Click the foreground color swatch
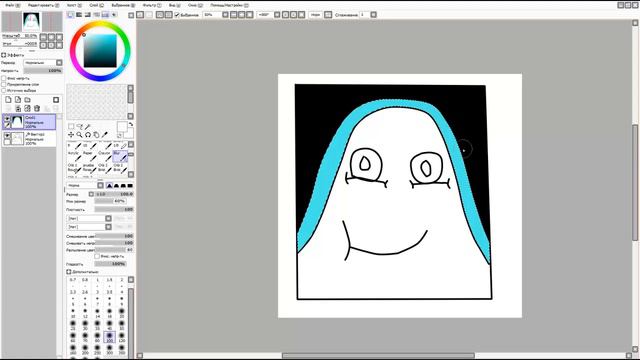This screenshot has height=360, width=640. click(x=122, y=127)
